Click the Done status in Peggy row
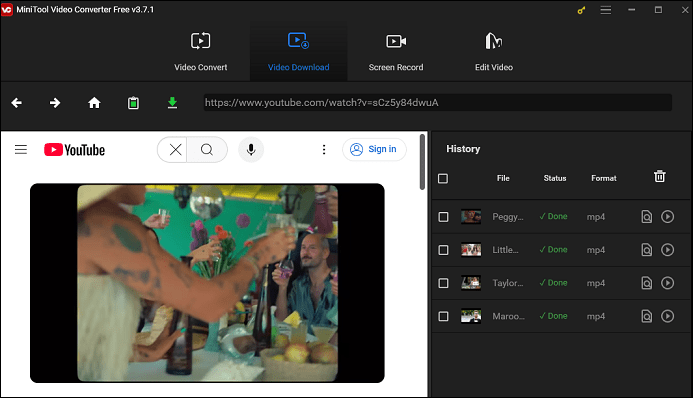The width and height of the screenshot is (693, 398). click(553, 216)
